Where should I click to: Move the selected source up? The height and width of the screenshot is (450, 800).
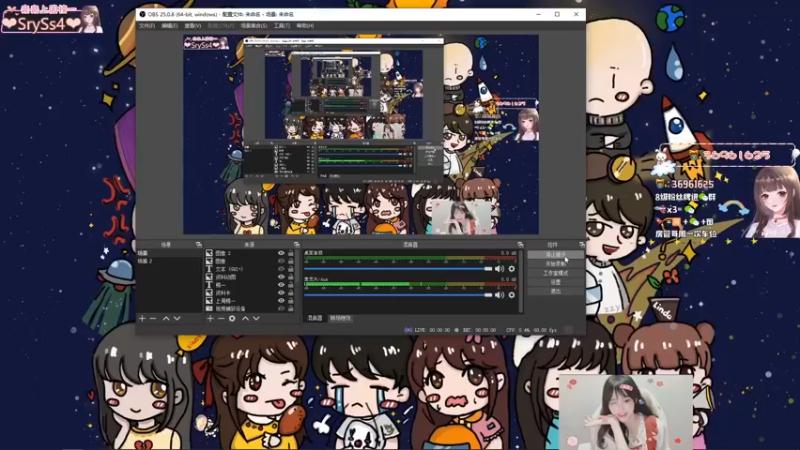245,318
